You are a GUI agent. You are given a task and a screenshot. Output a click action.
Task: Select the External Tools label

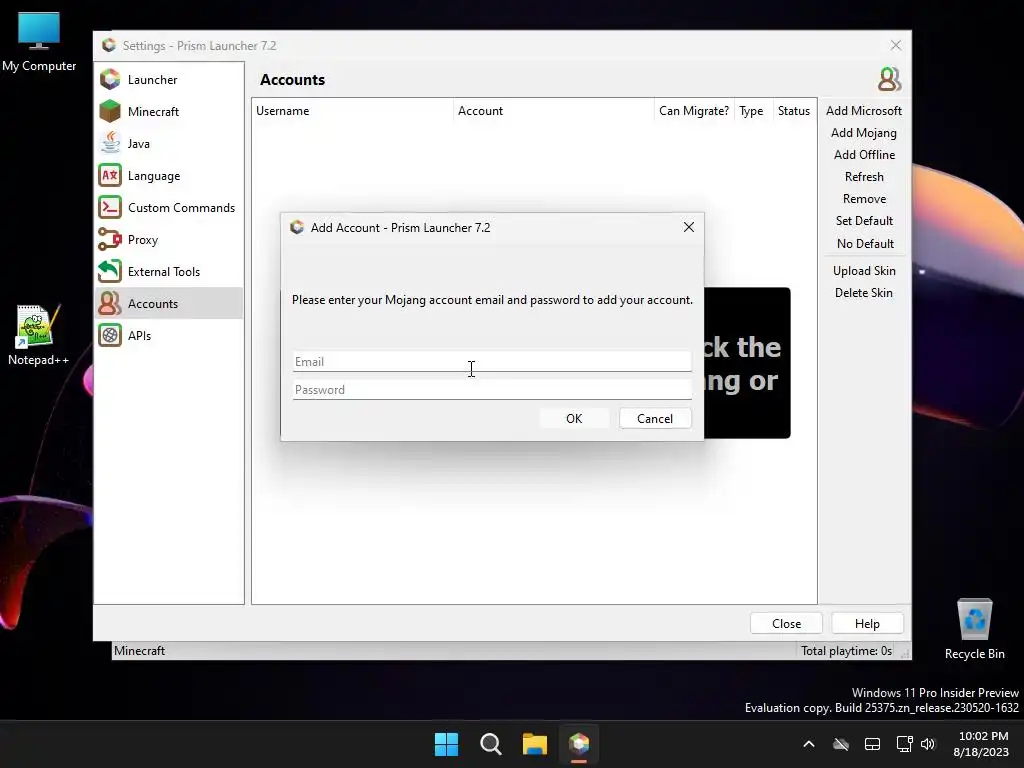tap(164, 272)
